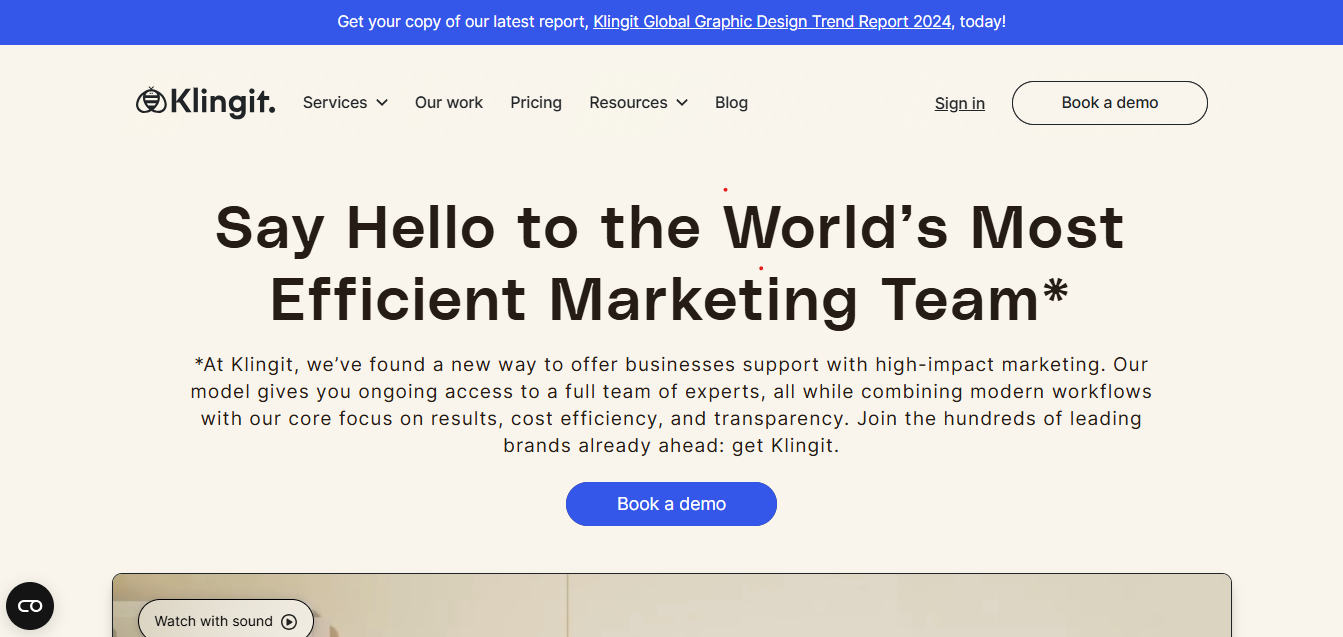The width and height of the screenshot is (1343, 637).
Task: Open the Klingit Global Graphic Design Trend Report 2024 link
Action: click(772, 21)
